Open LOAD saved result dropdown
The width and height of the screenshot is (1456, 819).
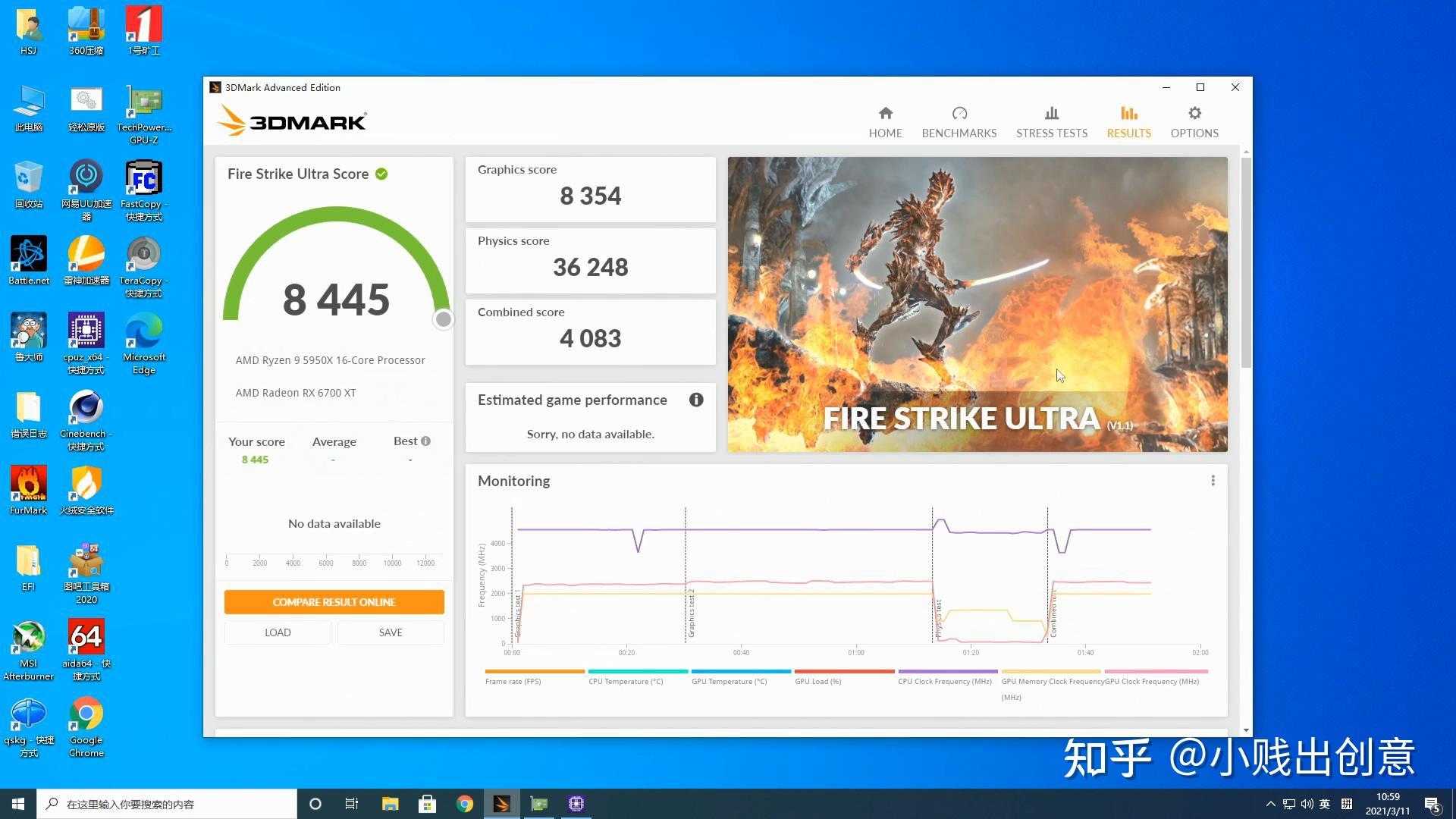pos(278,631)
